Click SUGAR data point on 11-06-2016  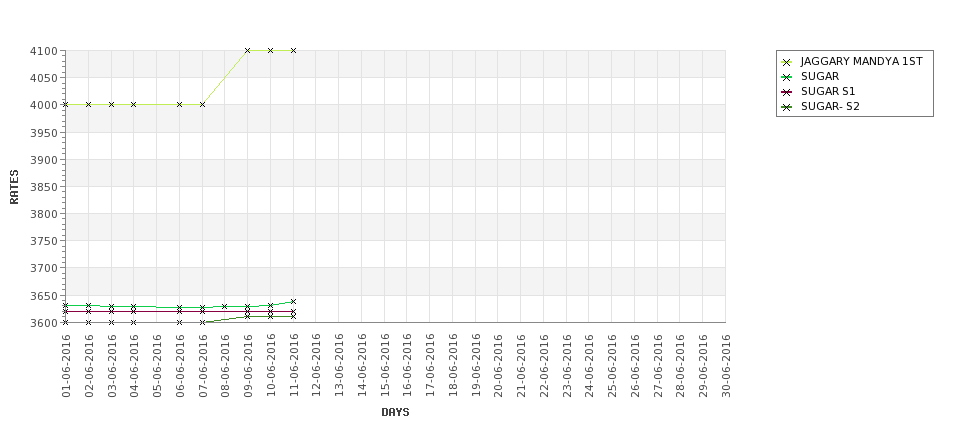[x=293, y=302]
